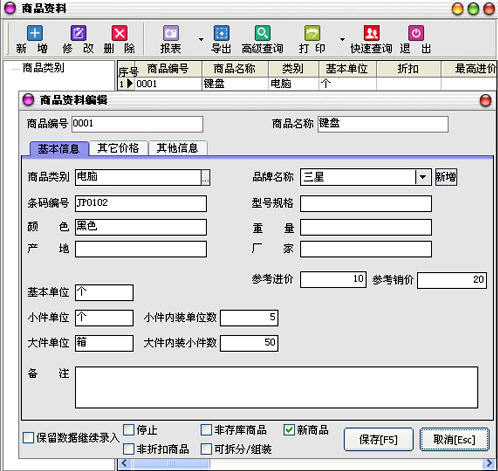Click the 导出 export icon
Viewport: 498px width, 471px height.
point(221,33)
